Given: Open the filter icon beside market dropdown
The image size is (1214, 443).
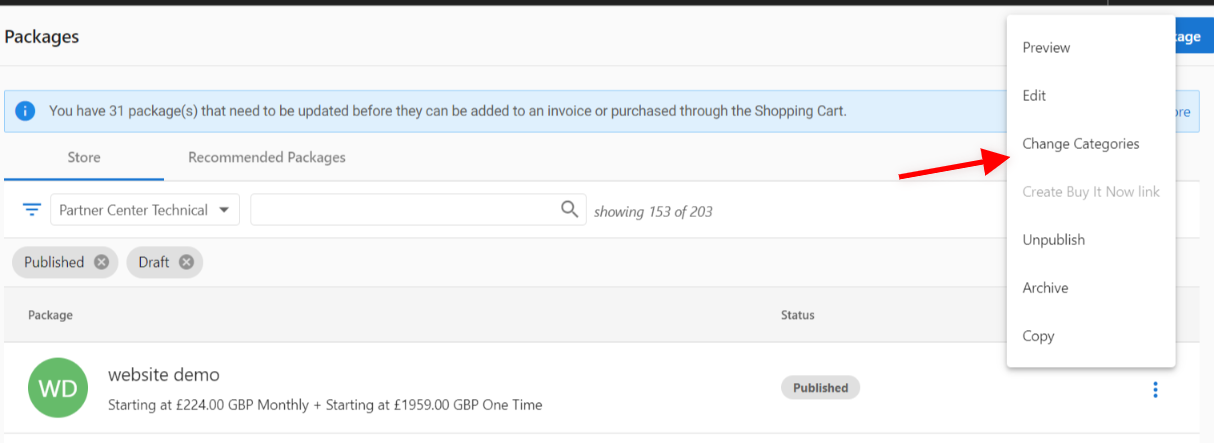Looking at the screenshot, I should point(32,210).
